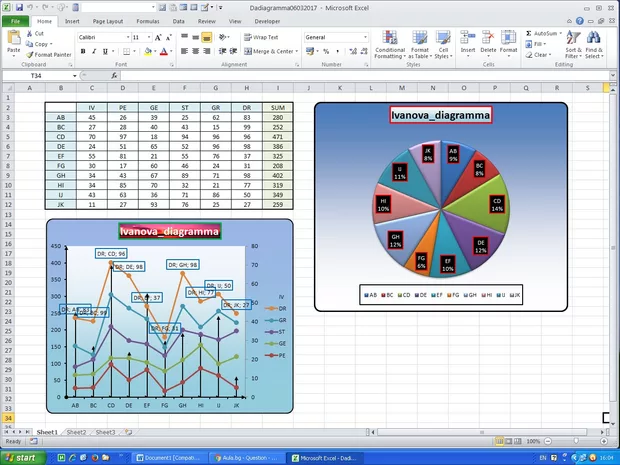Toggle Center horizontal alignment
620x465 pixels.
pos(195,51)
